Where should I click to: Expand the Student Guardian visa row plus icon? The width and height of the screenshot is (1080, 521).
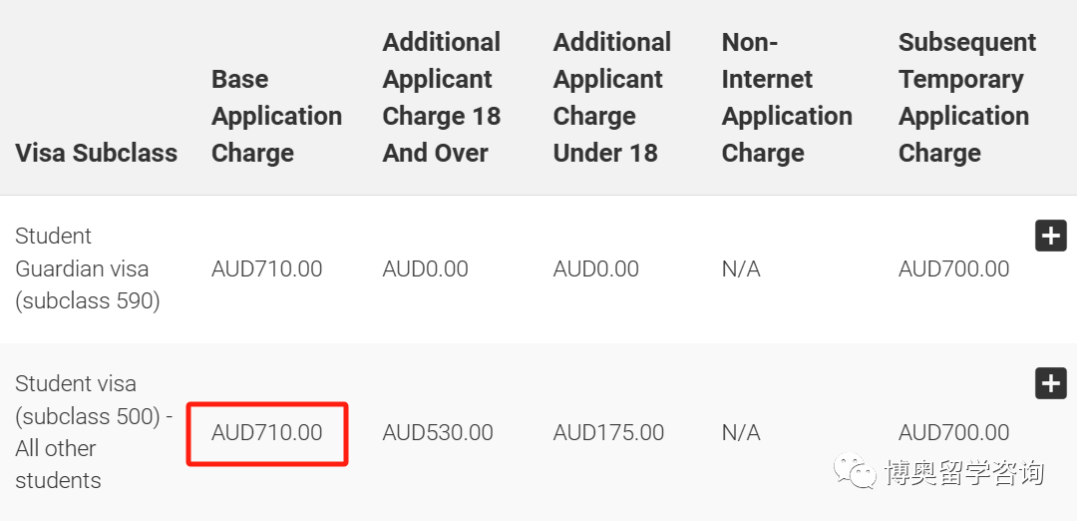click(1050, 236)
